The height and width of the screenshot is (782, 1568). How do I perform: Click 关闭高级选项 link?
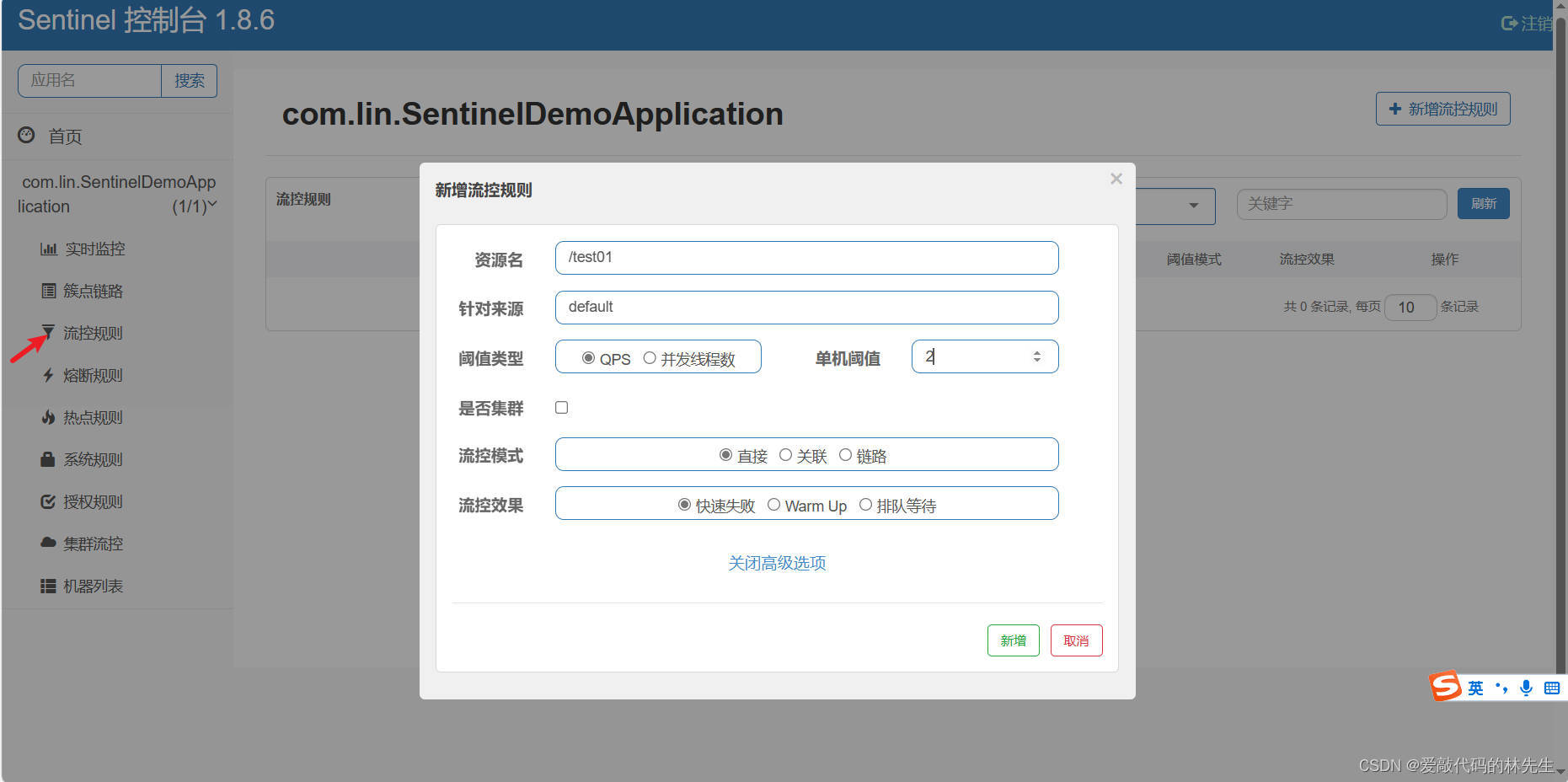(x=777, y=563)
